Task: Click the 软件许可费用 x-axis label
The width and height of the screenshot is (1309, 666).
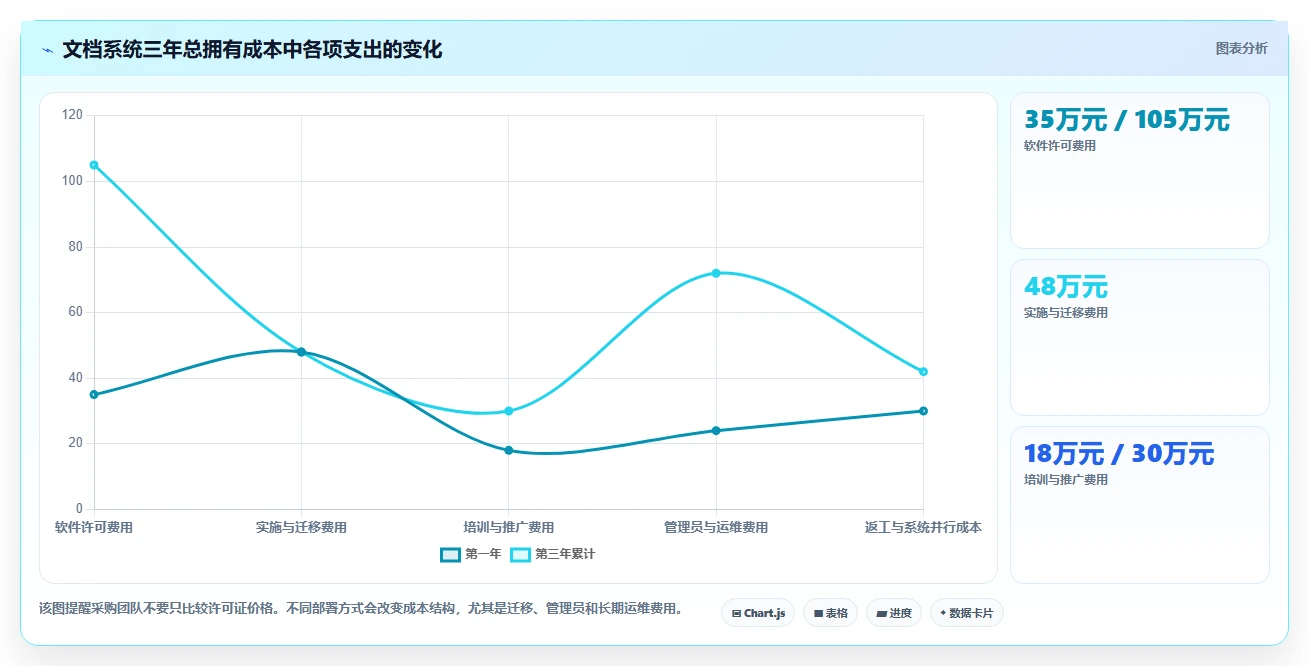Action: (94, 527)
